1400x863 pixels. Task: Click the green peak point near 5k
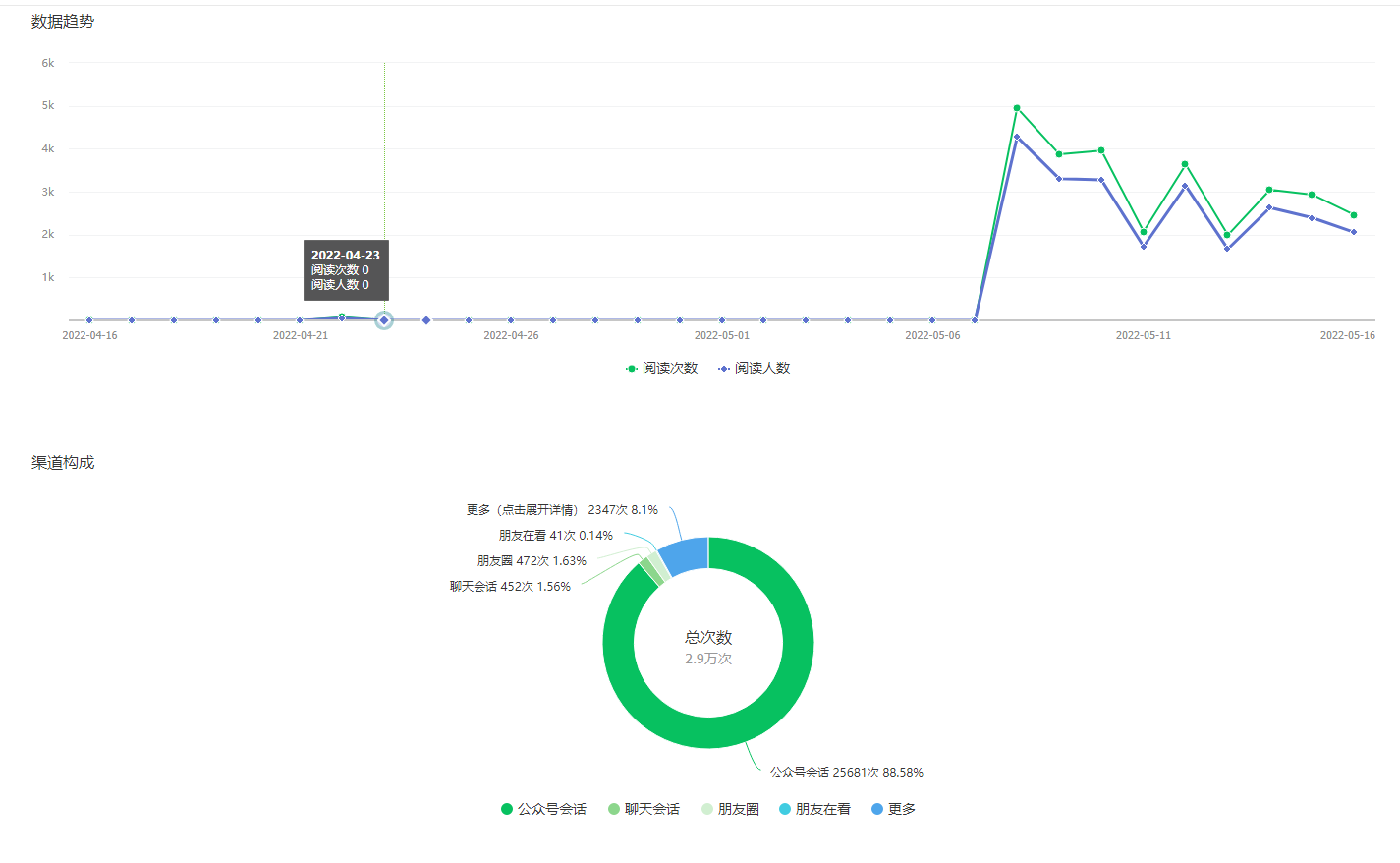tap(1017, 108)
